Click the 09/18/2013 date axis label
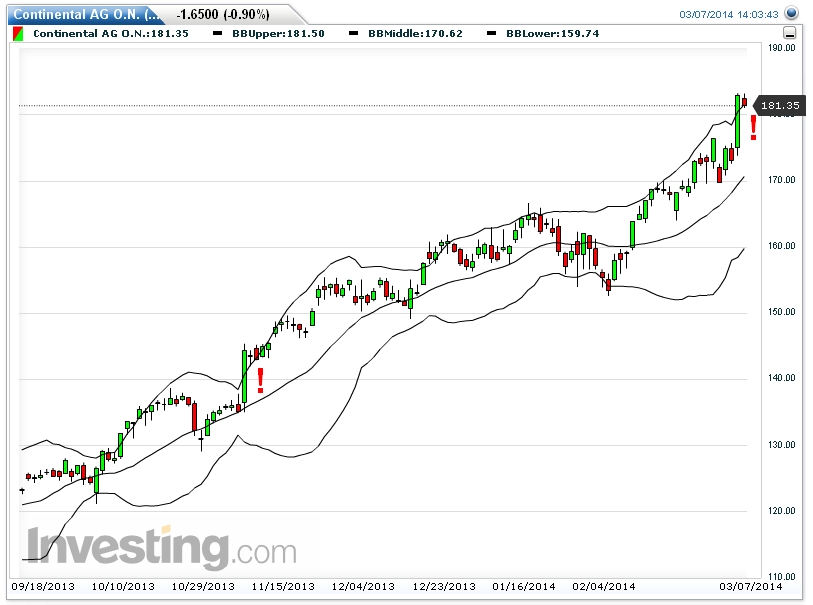This screenshot has height=605, width=813. (x=43, y=586)
